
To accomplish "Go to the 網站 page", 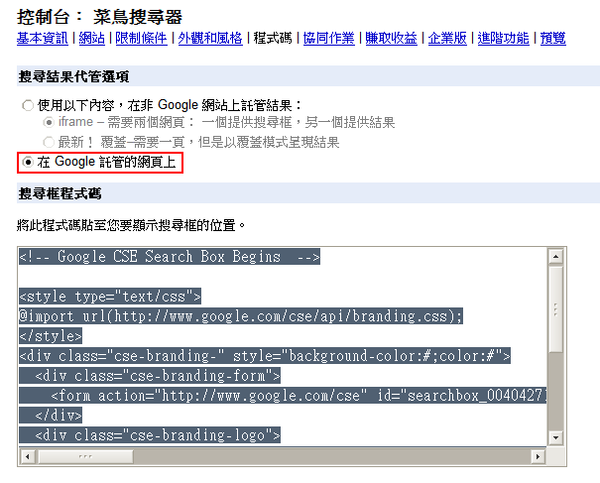I will click(92, 38).
